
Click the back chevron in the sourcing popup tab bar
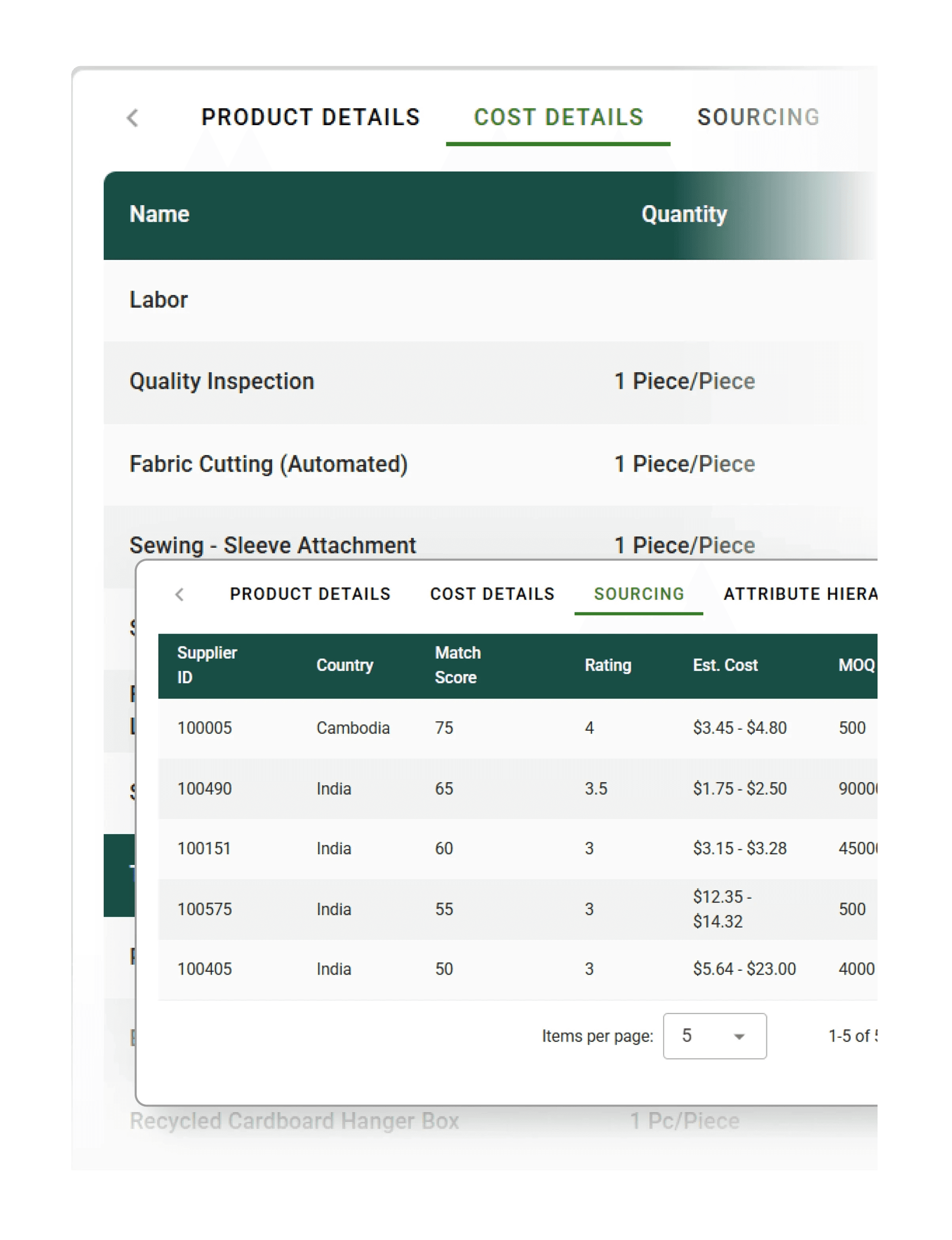[180, 594]
